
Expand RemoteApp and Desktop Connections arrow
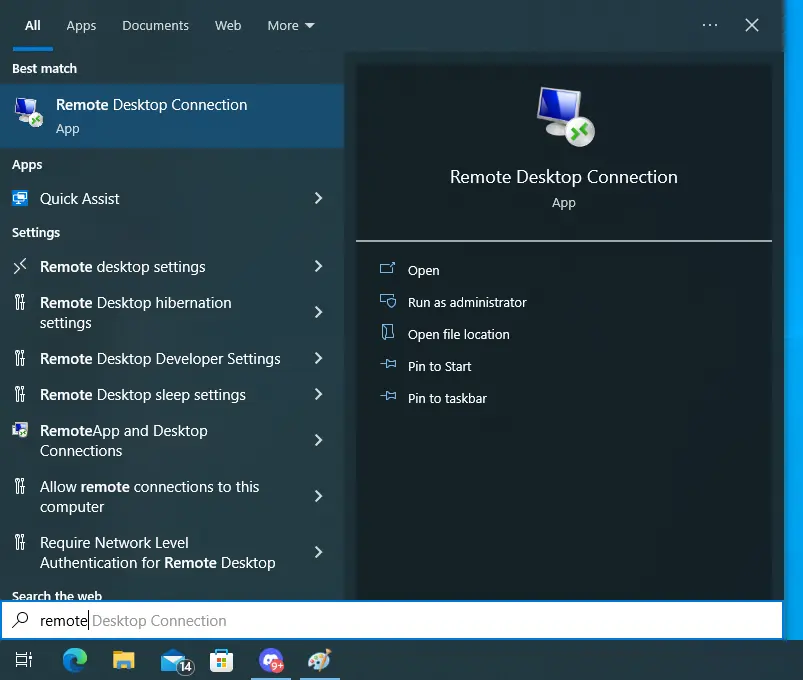point(318,440)
